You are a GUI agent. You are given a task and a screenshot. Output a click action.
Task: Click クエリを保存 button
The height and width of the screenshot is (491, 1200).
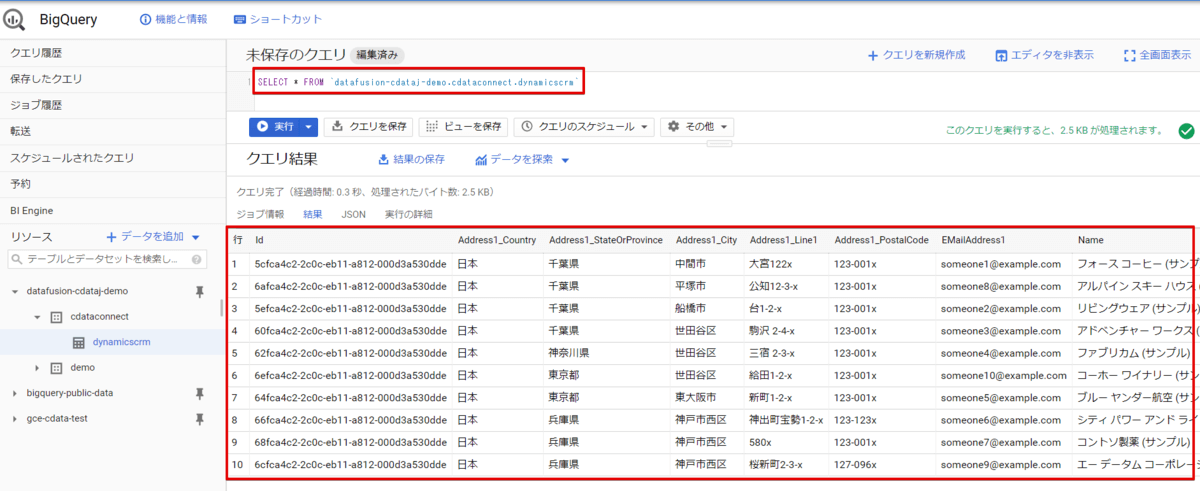point(369,127)
